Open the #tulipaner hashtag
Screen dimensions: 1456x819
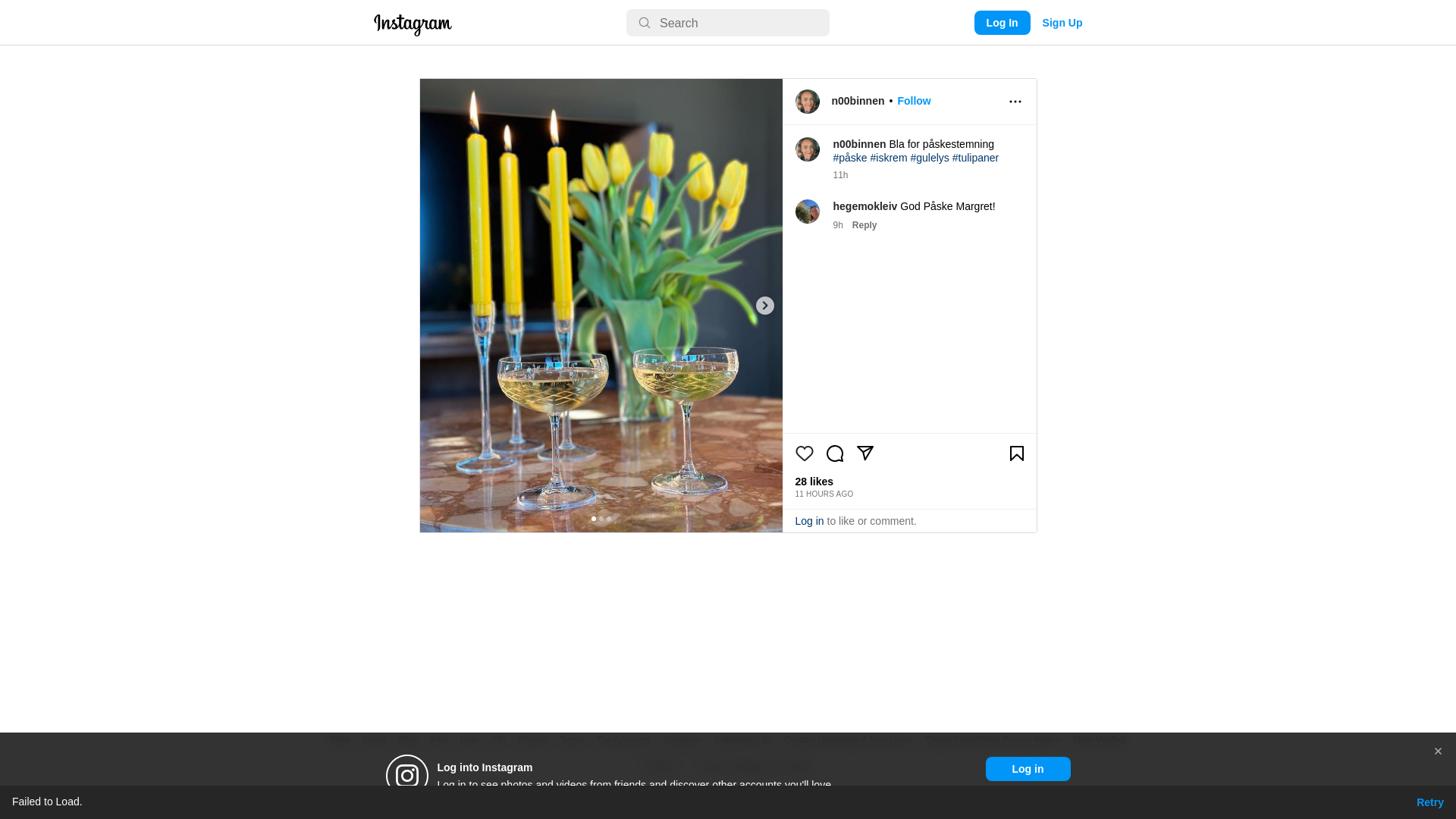(x=975, y=158)
